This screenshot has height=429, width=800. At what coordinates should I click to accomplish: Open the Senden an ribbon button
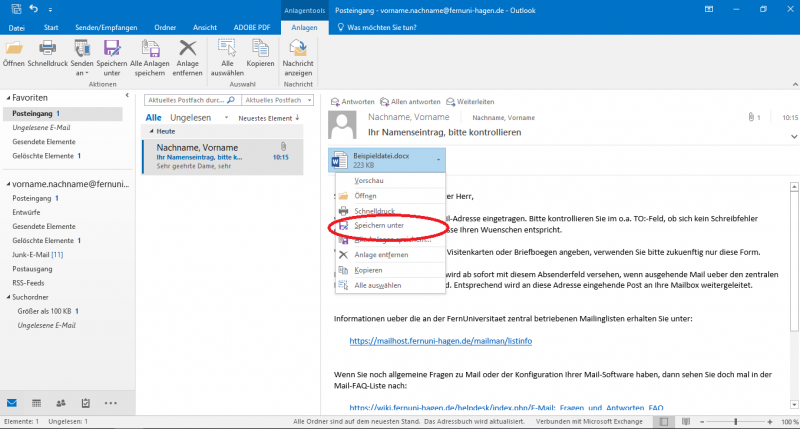click(x=82, y=58)
